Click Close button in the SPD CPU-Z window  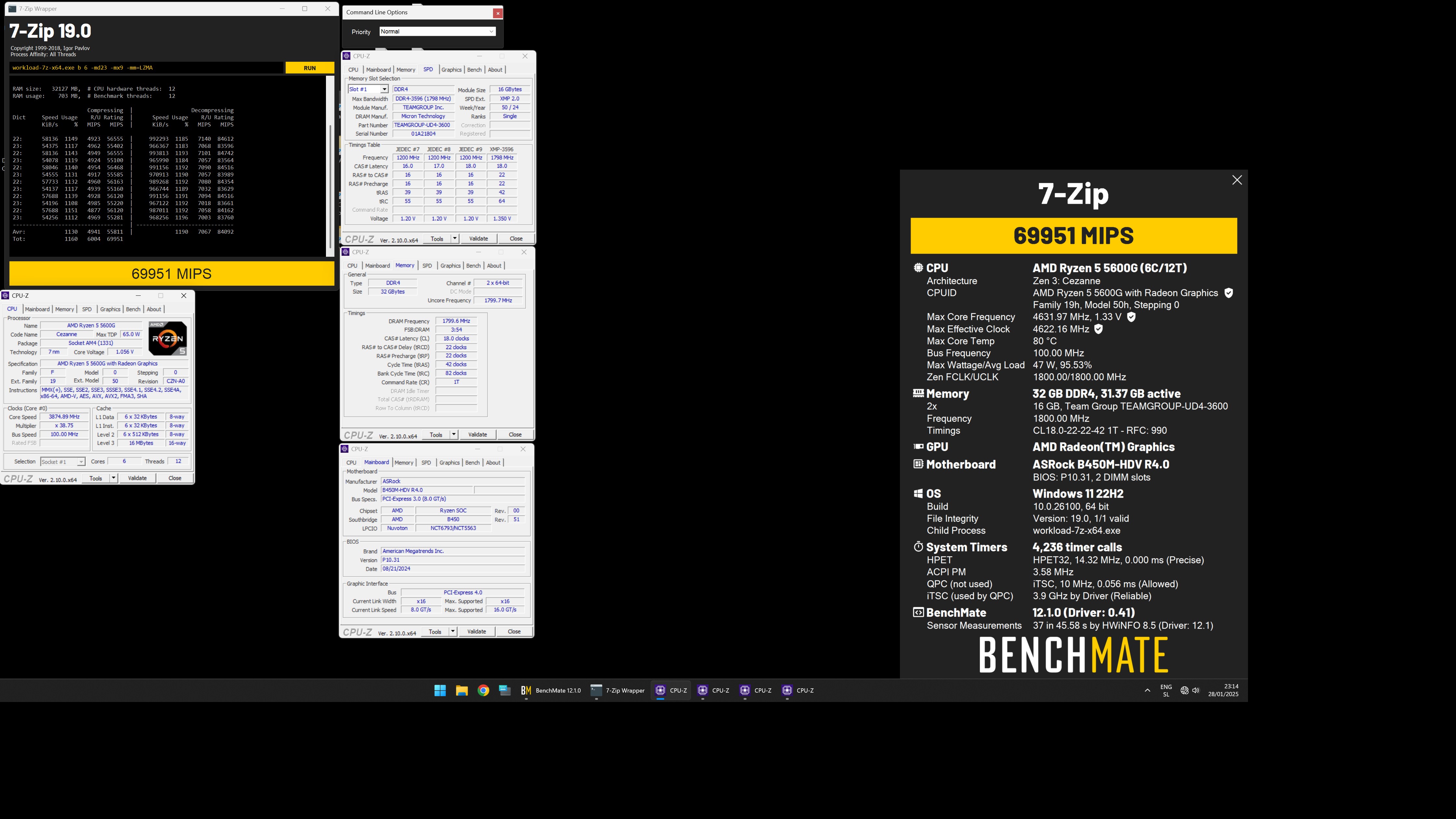pyautogui.click(x=516, y=239)
